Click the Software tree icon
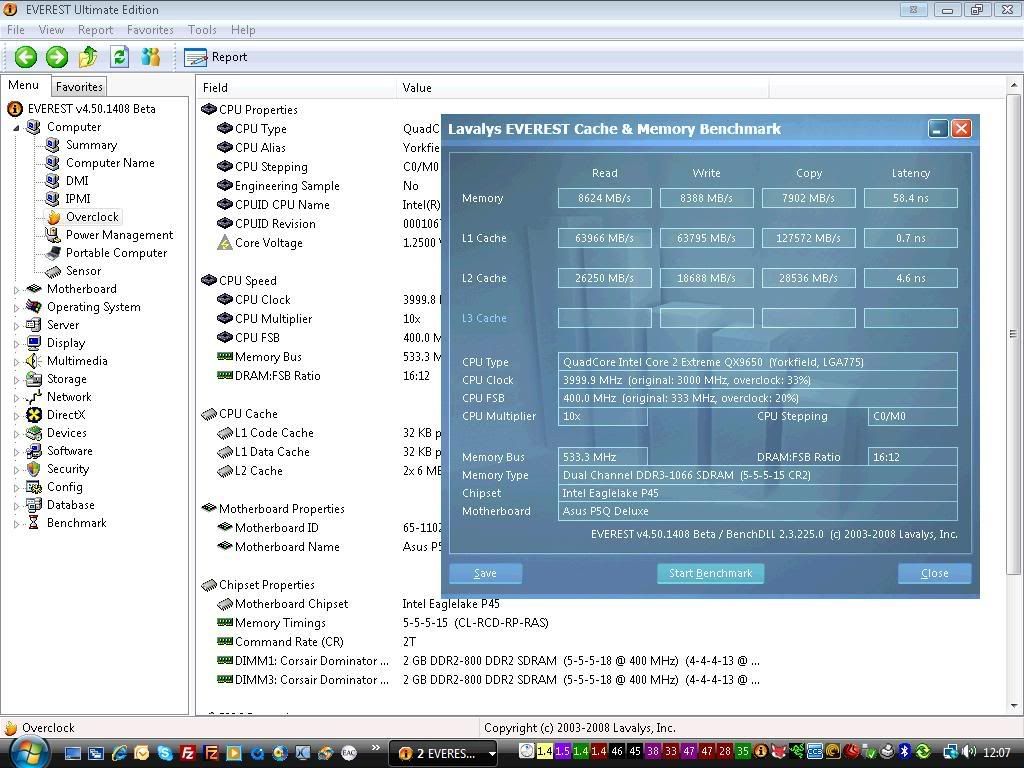This screenshot has height=768, width=1024. (34, 451)
